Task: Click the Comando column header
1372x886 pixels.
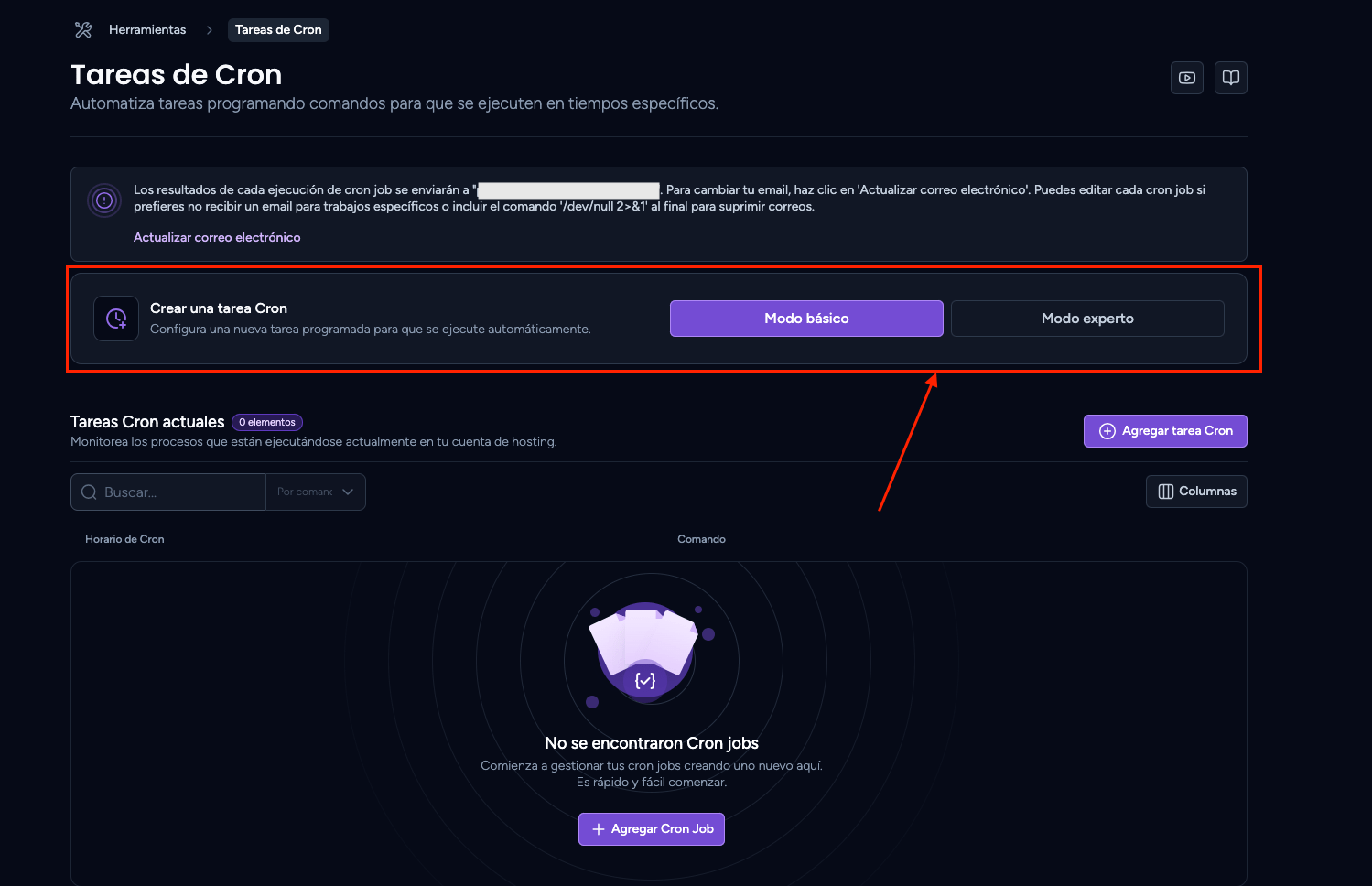Action: [701, 539]
